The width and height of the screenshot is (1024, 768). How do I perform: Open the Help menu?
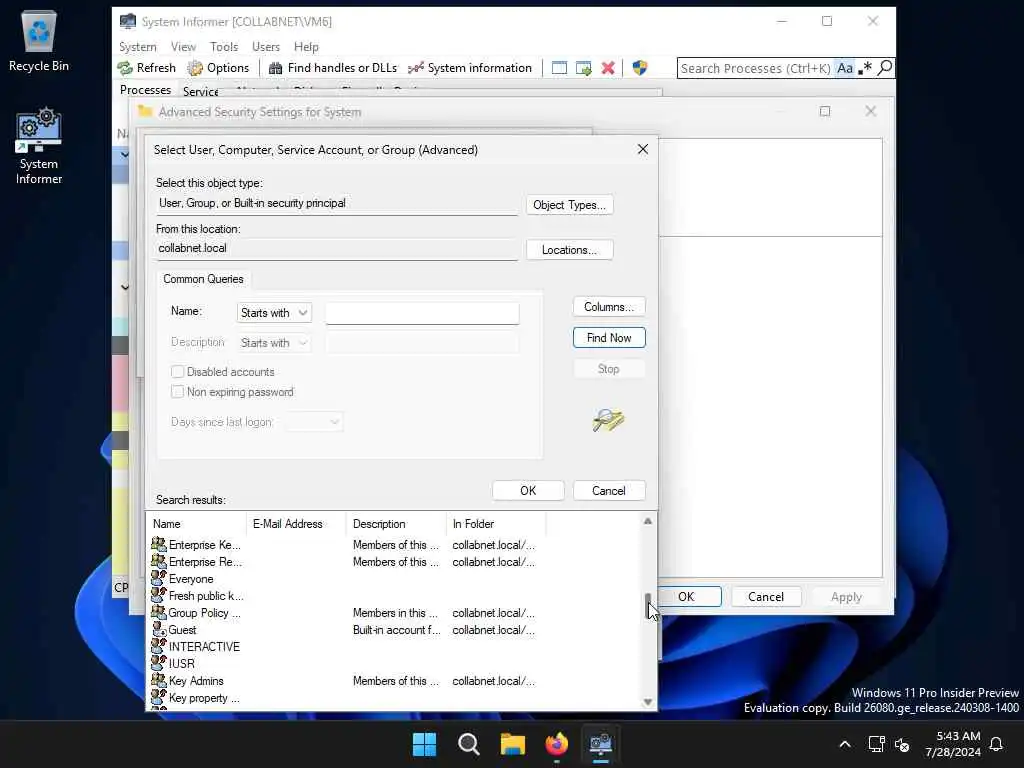pos(306,46)
